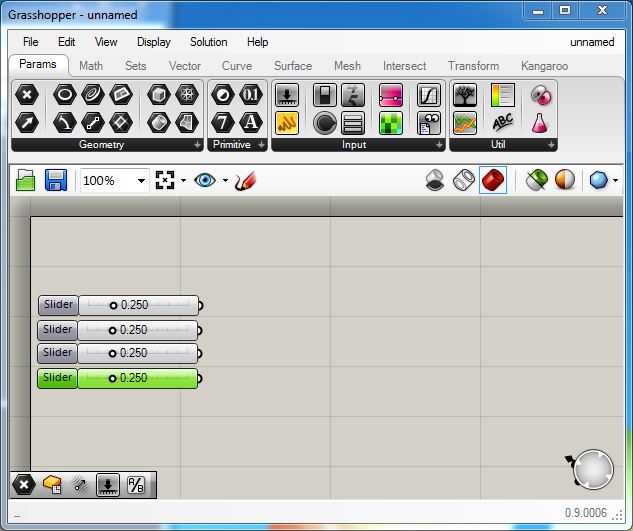Click the blue preview mesh quality icon

coord(598,180)
